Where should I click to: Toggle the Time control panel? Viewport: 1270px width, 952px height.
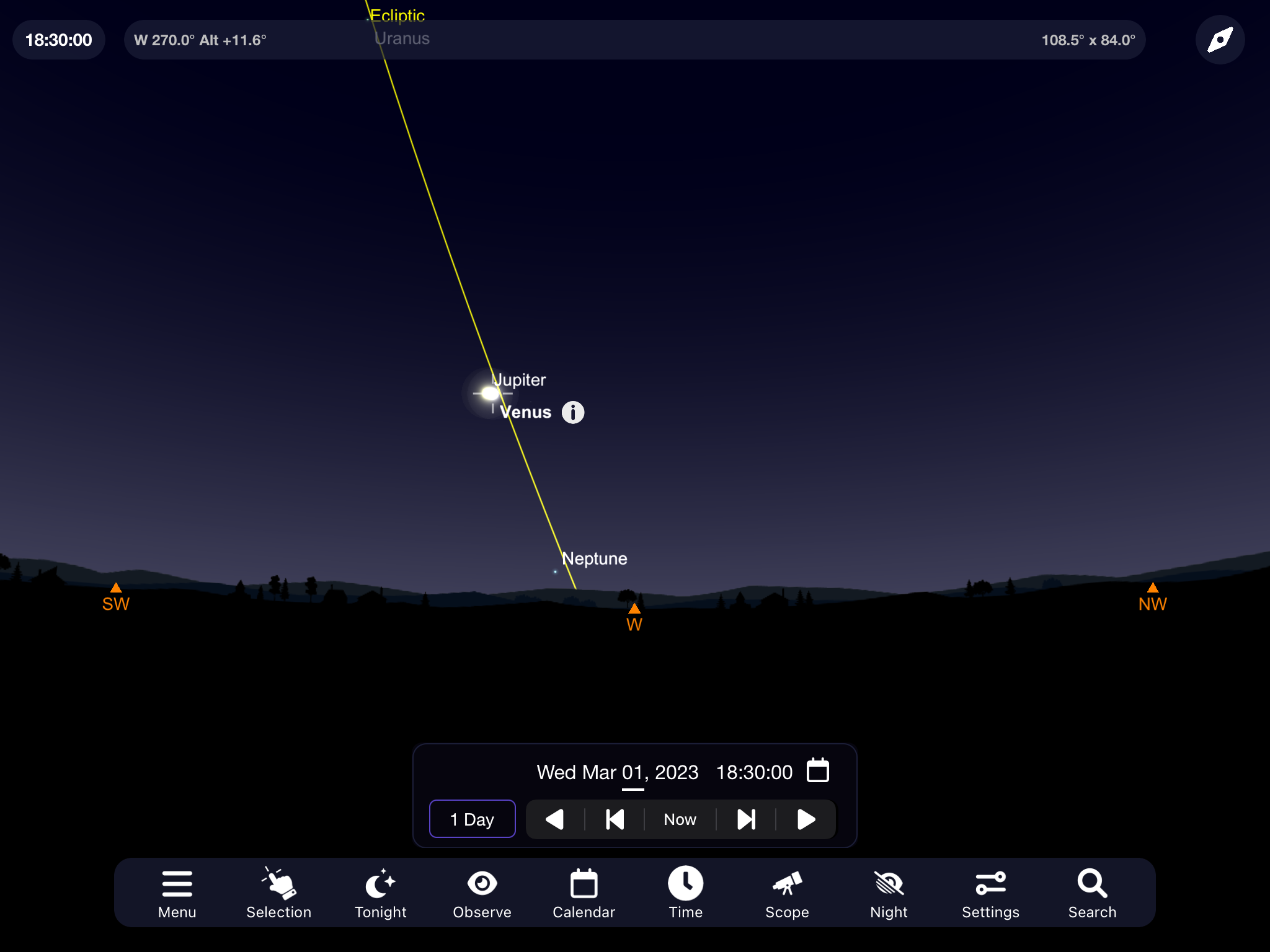[x=685, y=893]
